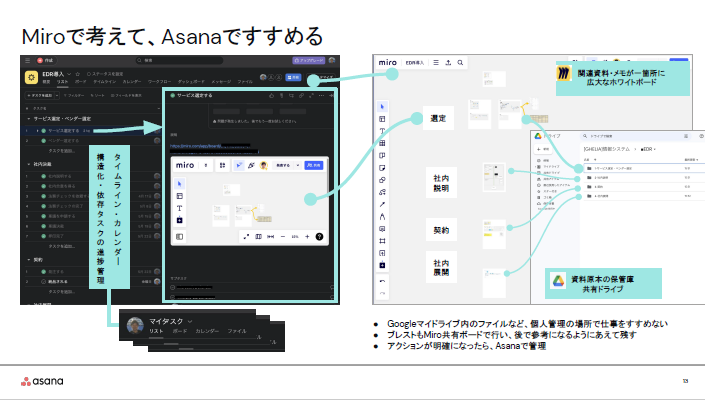
Task: Select the Text tool in embedded Miro
Action: 179,208
